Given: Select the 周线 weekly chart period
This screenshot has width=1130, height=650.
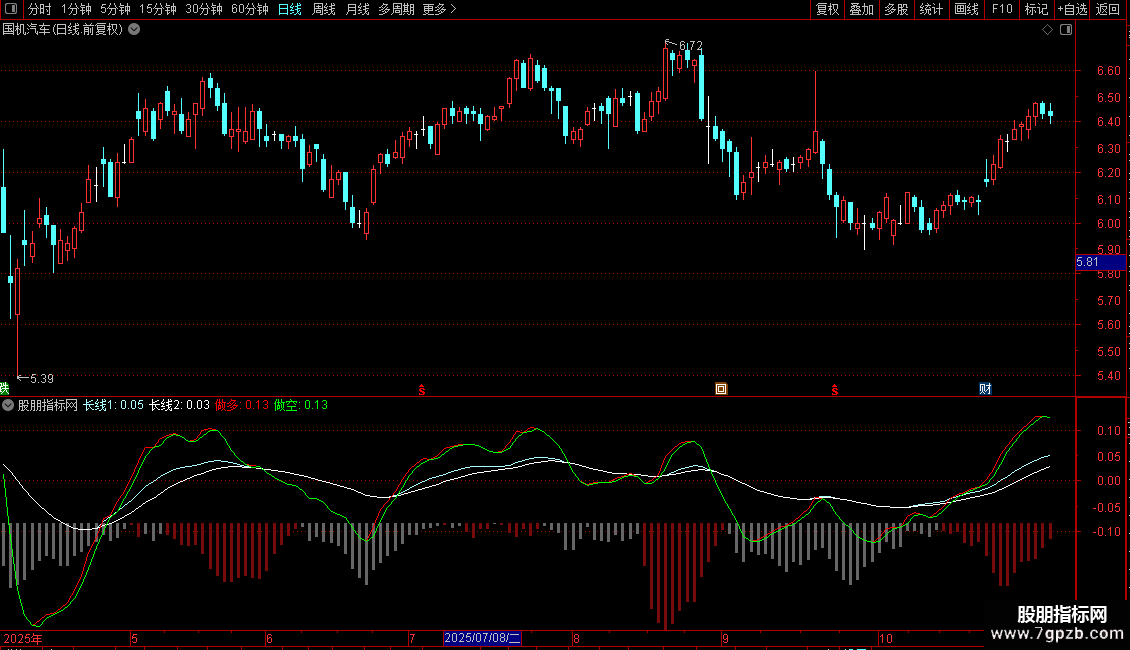Looking at the screenshot, I should click(x=324, y=10).
